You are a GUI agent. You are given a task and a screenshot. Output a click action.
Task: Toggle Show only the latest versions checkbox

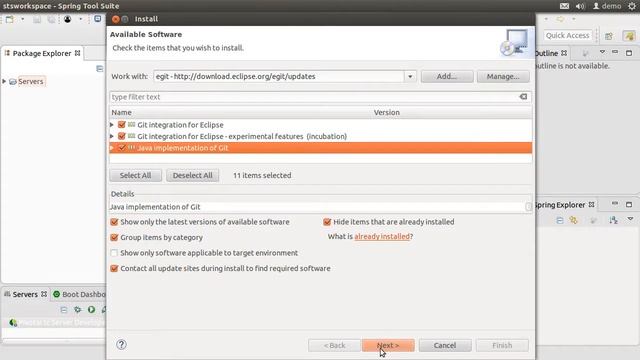pos(114,222)
